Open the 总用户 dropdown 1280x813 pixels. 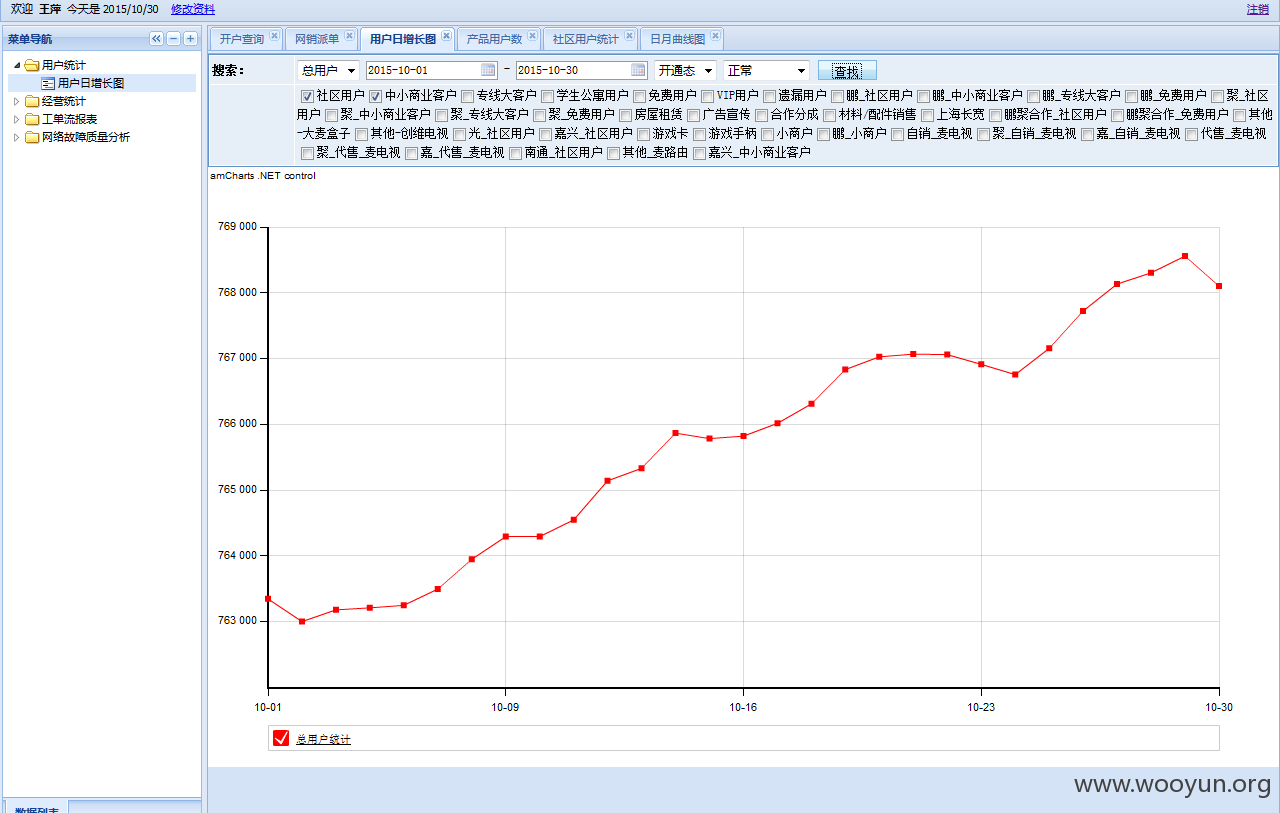click(328, 71)
